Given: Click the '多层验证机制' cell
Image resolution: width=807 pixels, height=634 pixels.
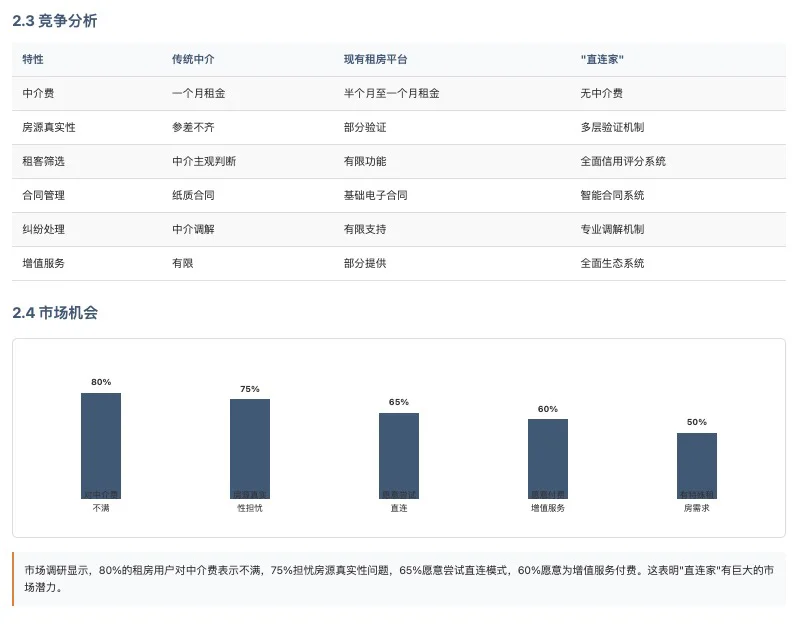Looking at the screenshot, I should (612, 127).
